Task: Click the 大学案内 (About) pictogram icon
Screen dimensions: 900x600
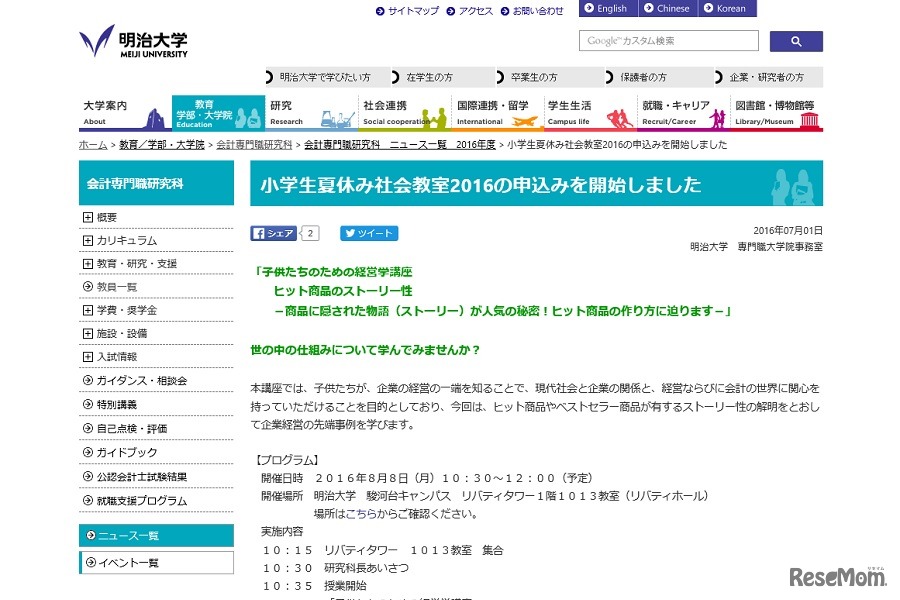Action: tap(155, 117)
